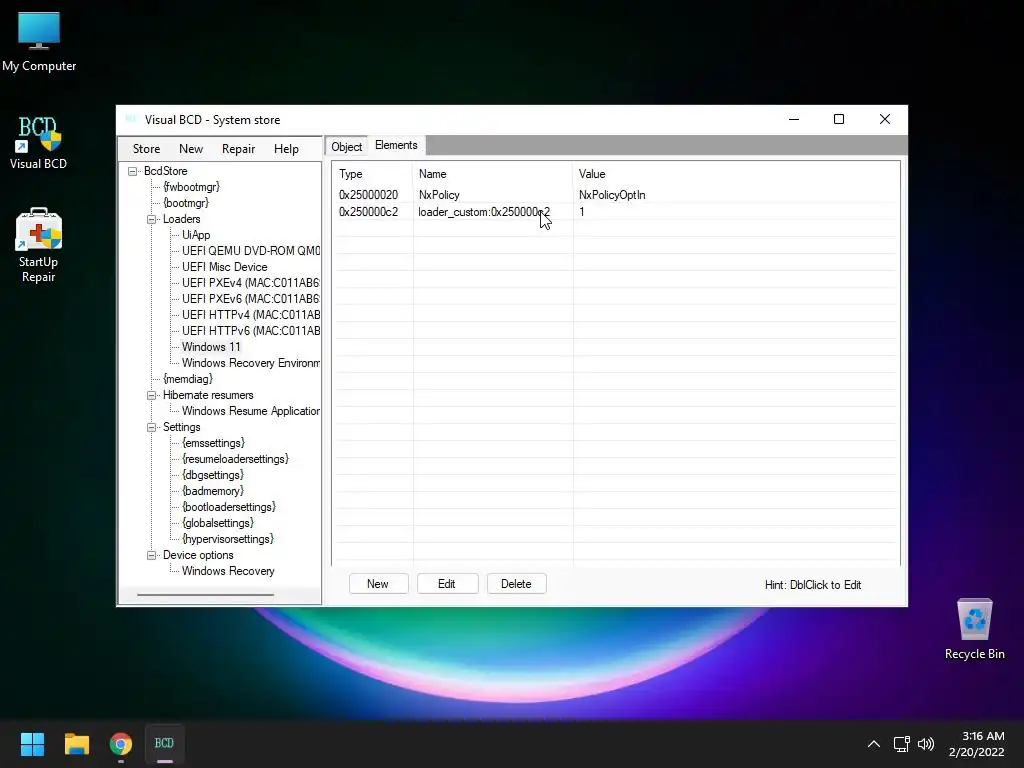Viewport: 1024px width, 768px height.
Task: Click the Value column header
Action: [x=736, y=174]
